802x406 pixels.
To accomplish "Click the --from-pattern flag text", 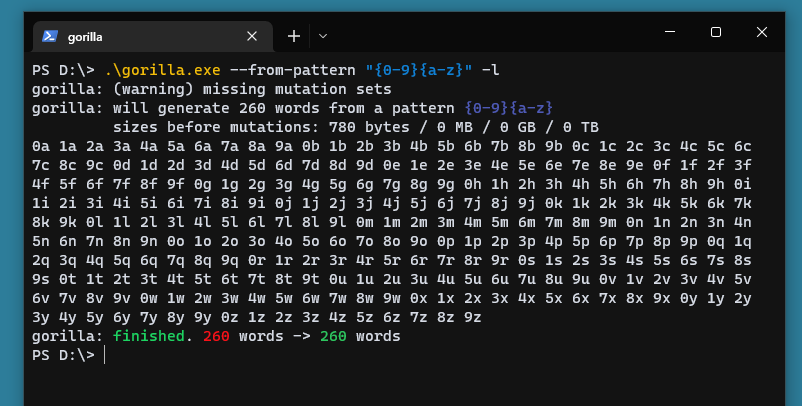I will [x=293, y=70].
